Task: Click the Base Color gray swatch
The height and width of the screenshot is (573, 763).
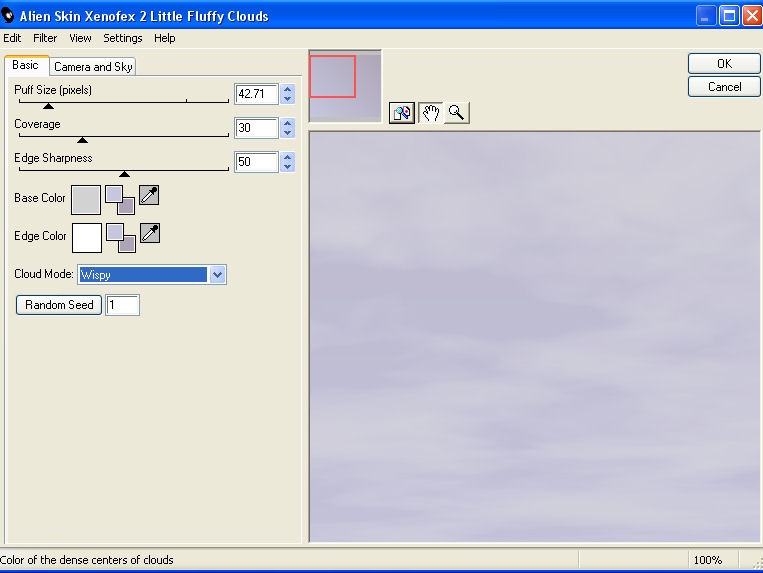Action: [x=87, y=199]
